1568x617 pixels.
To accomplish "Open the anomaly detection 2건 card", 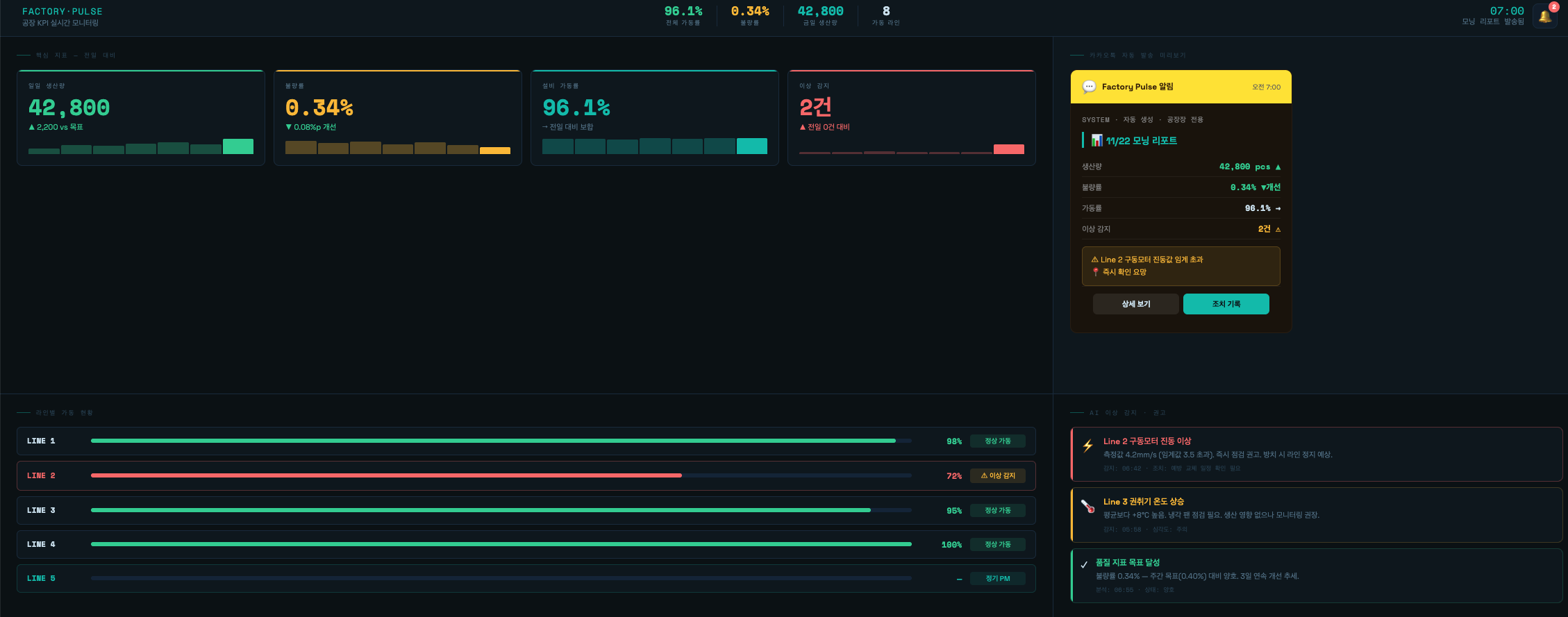I will [x=911, y=118].
